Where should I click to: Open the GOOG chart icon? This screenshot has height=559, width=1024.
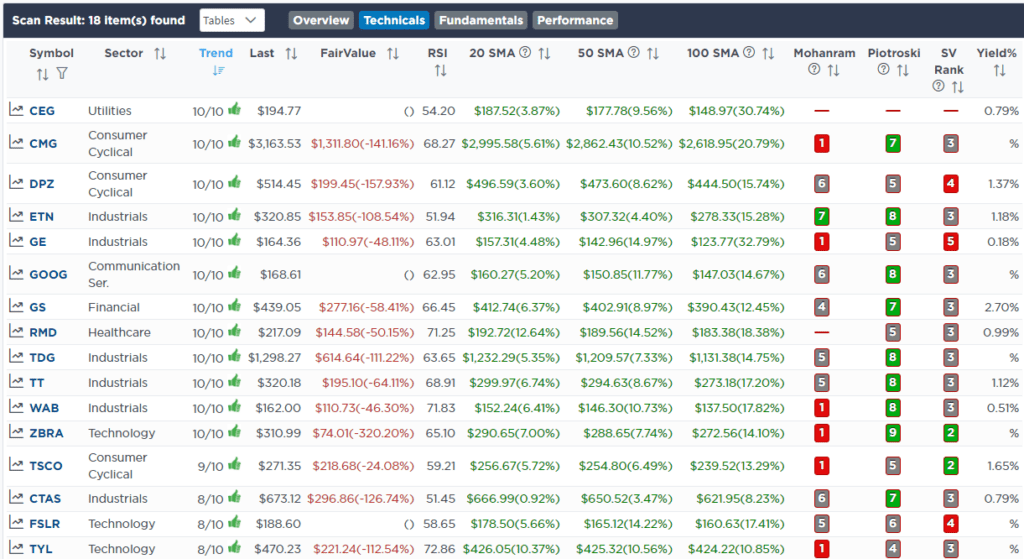coord(16,274)
